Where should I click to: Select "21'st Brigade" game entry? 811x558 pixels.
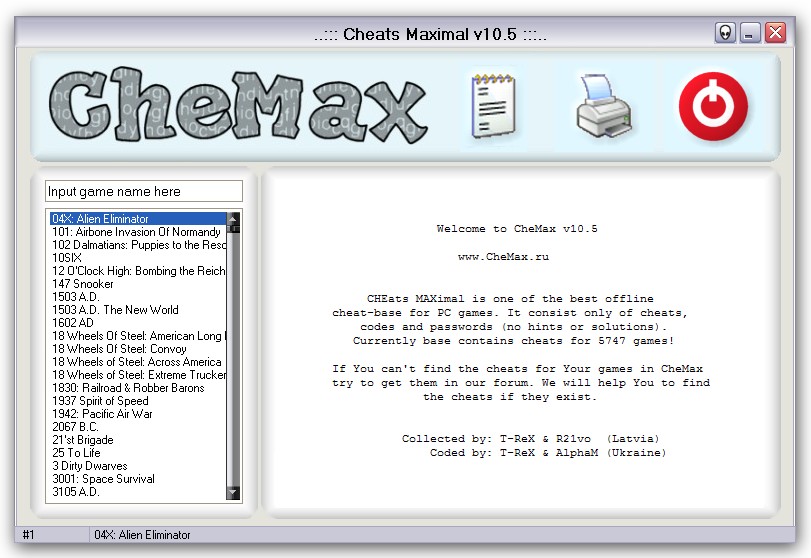pyautogui.click(x=138, y=440)
